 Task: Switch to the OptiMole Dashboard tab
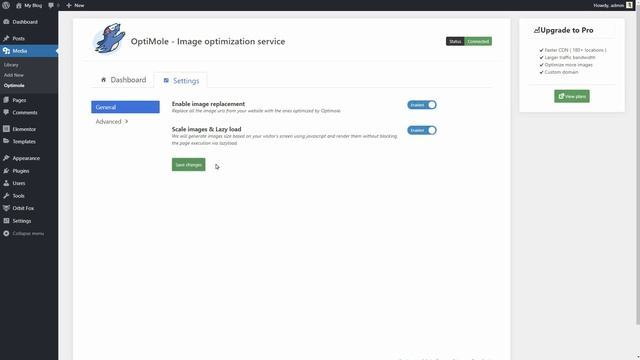tap(123, 80)
